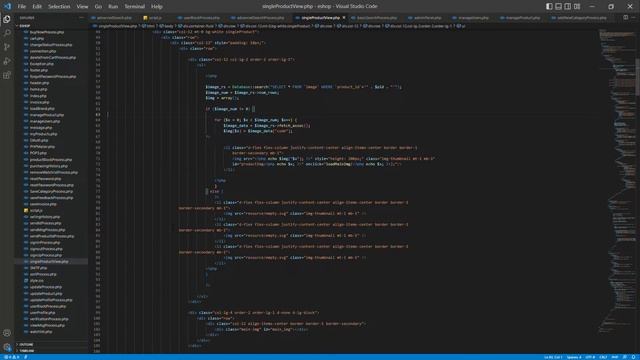
Task: Open manageProduct.php in the file tree
Action: click(47, 115)
